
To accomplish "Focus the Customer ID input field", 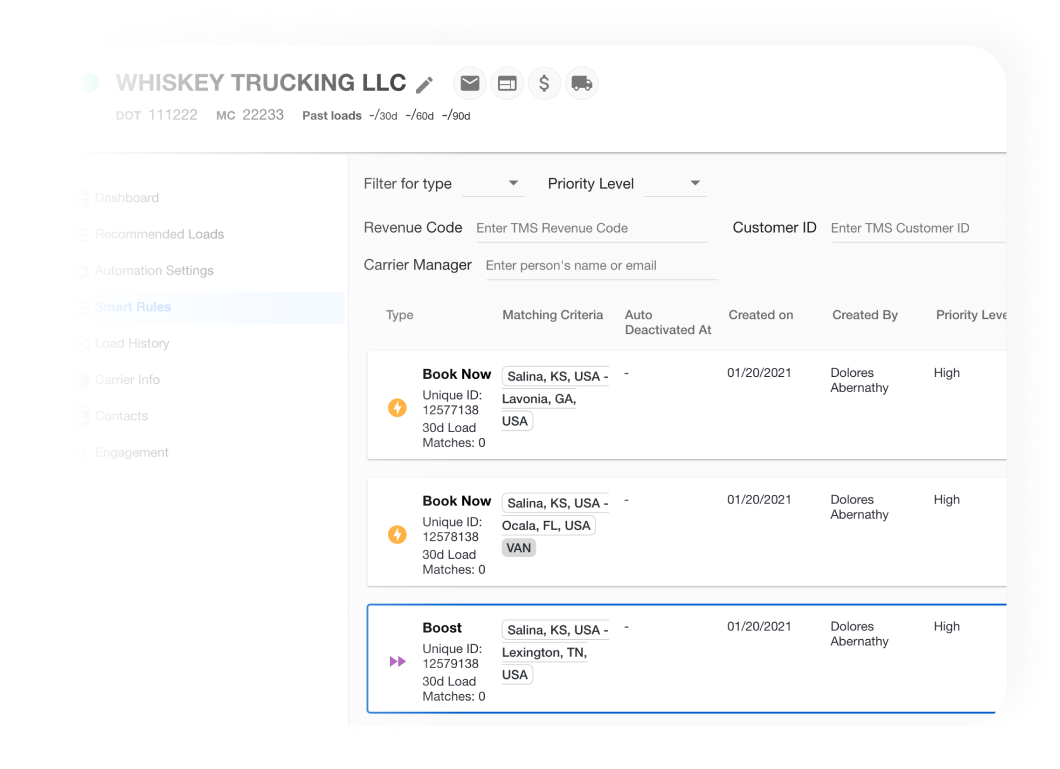I will click(915, 228).
